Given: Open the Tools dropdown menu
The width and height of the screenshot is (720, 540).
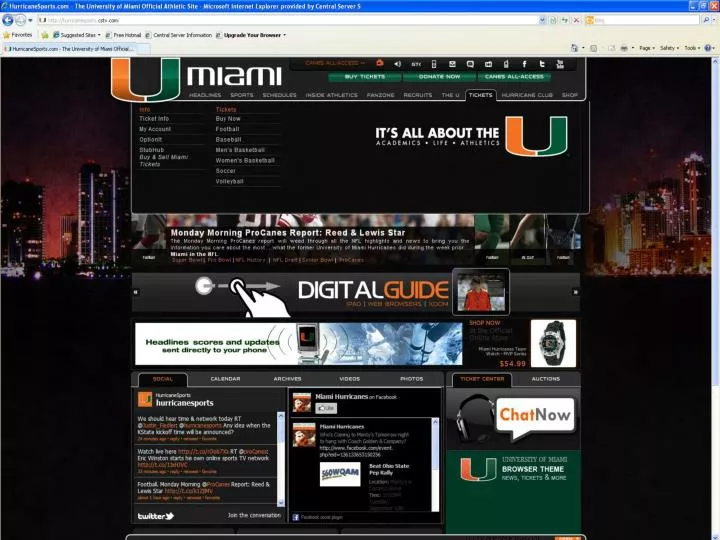Looking at the screenshot, I should [692, 48].
